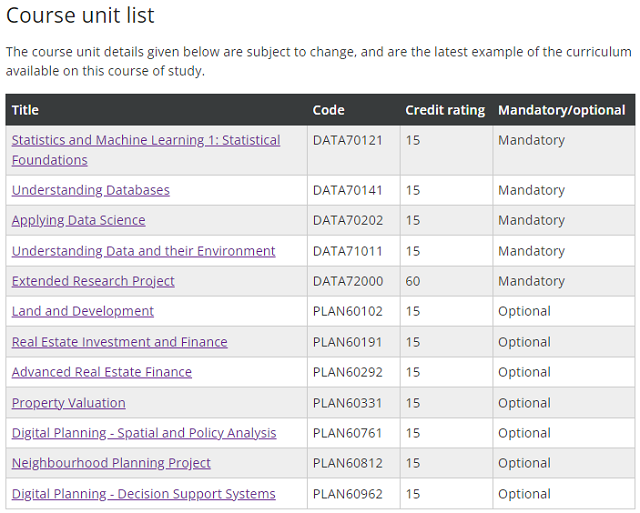Open Statistics and Machine Learning 1 link
640x513 pixels.
[146, 150]
